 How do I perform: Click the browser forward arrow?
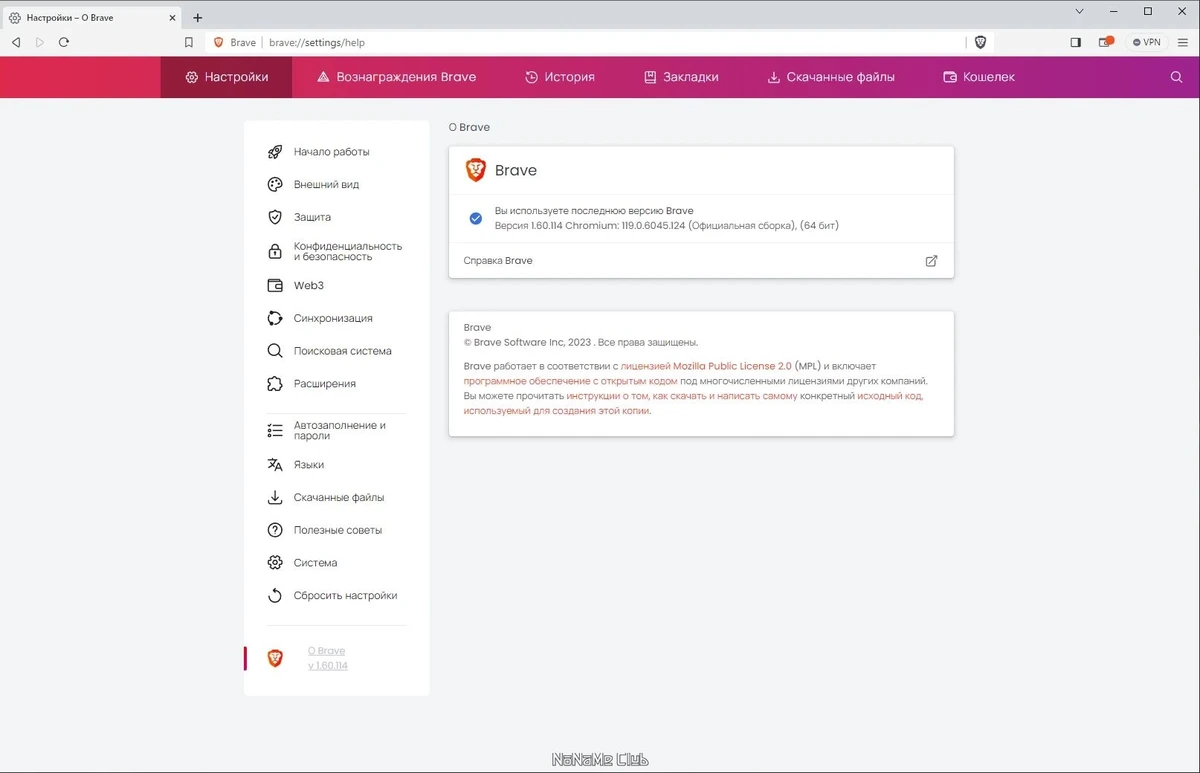click(40, 42)
